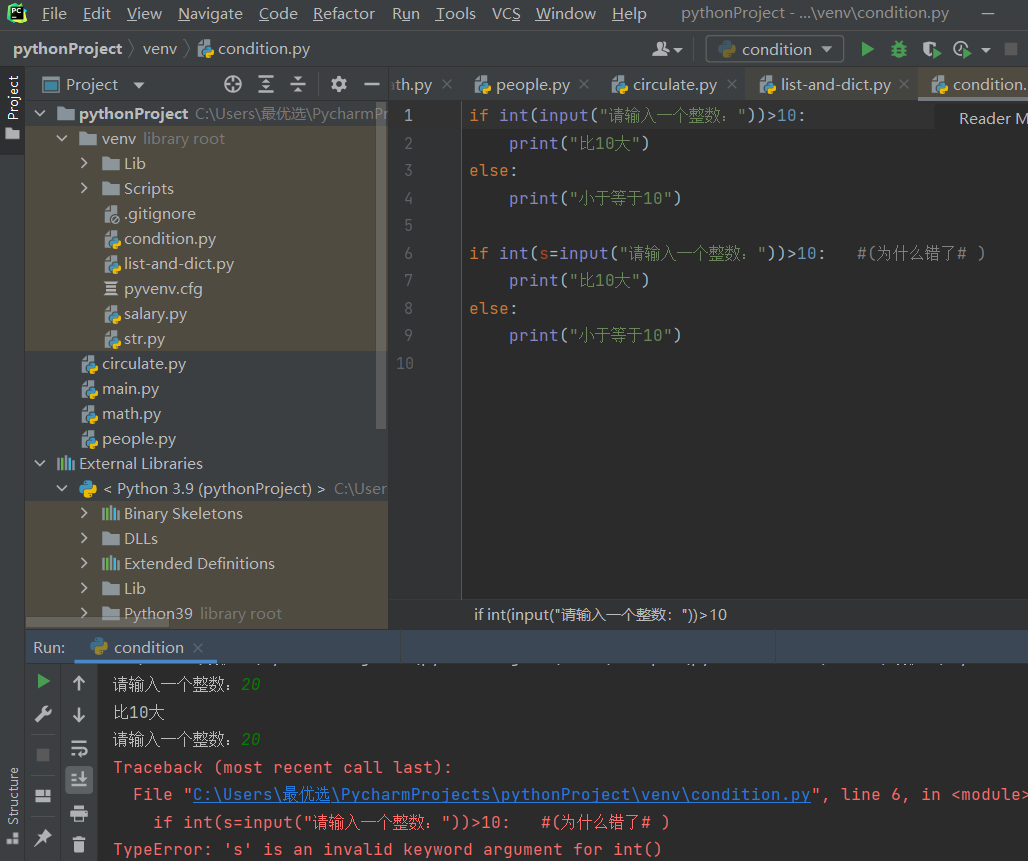Click Reader Mode label in editor

coord(993,119)
